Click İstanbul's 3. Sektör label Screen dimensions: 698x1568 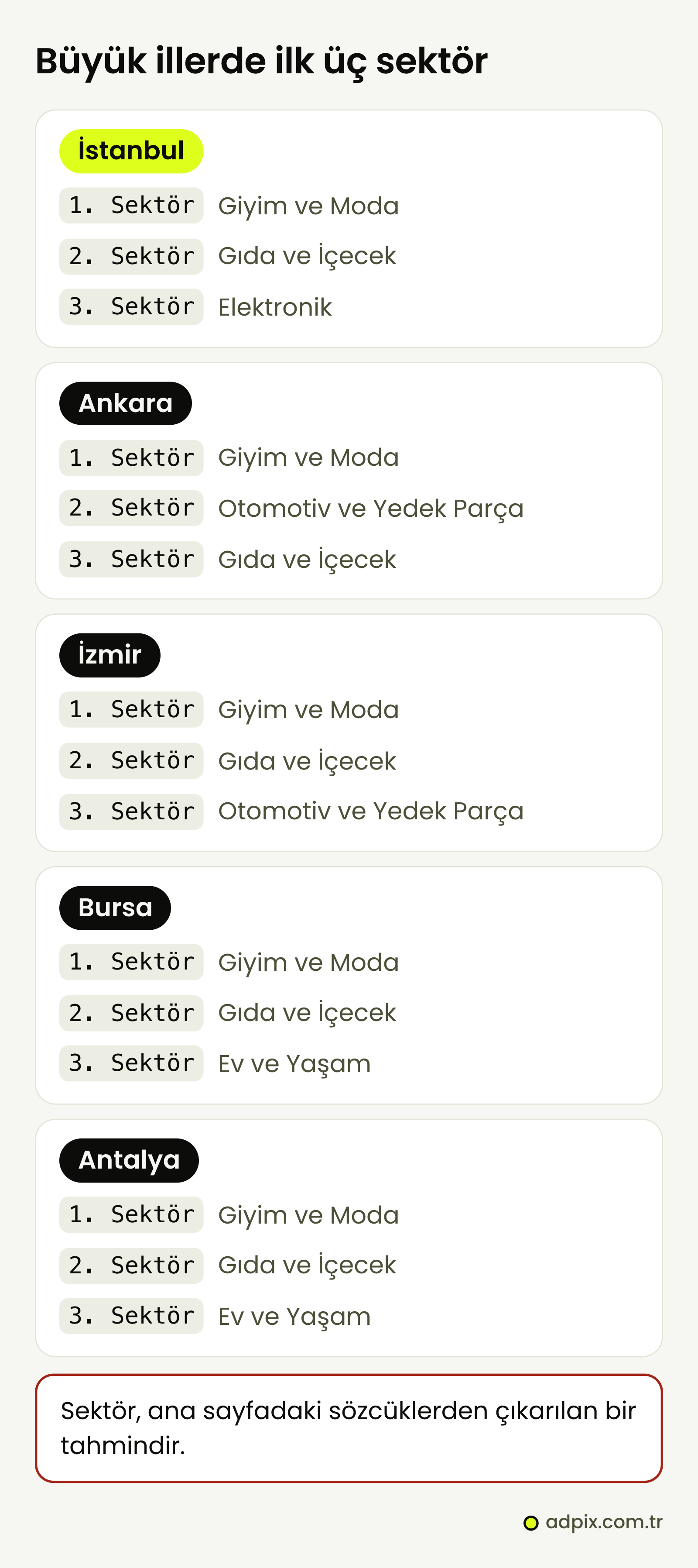coord(131,307)
